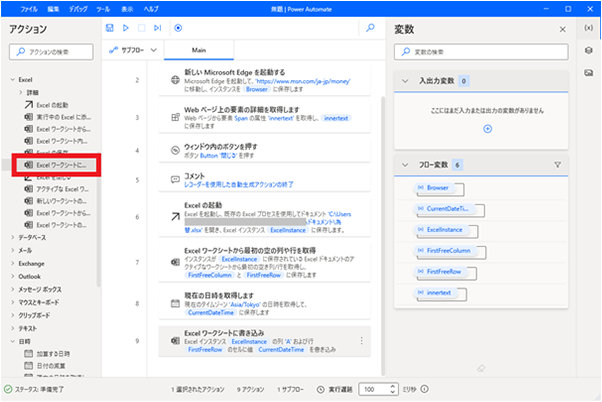Viewport: 602px width, 402px height.
Task: Increase the 実行遅延 stepper value
Action: tap(392, 386)
